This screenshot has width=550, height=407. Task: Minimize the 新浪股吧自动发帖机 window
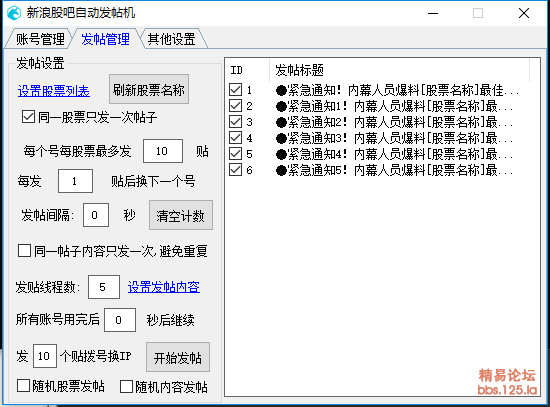pyautogui.click(x=433, y=13)
